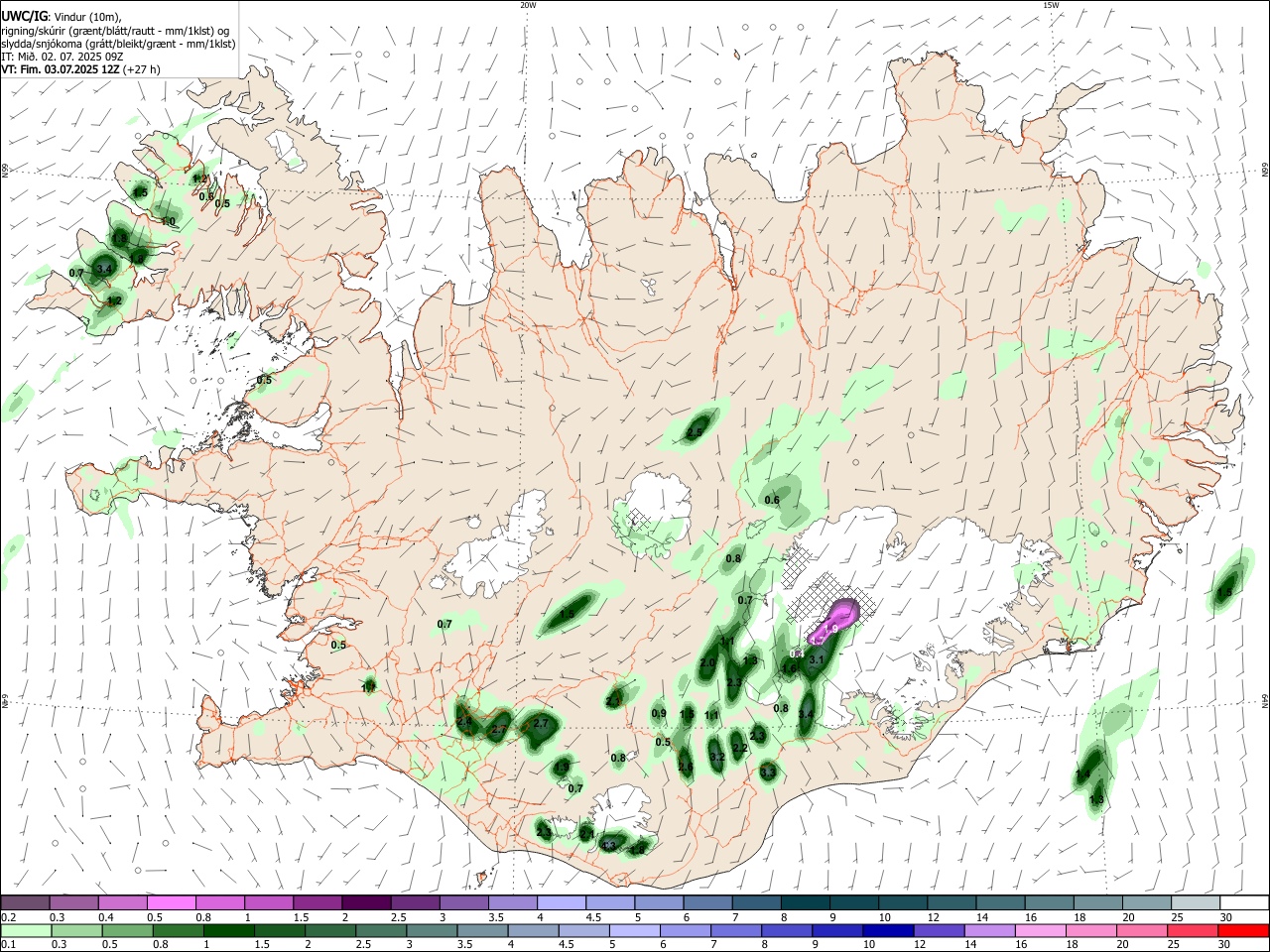The width and height of the screenshot is (1270, 952).
Task: Click the "UWC/IG: Vindur (10m)" title line
Action: [60, 16]
